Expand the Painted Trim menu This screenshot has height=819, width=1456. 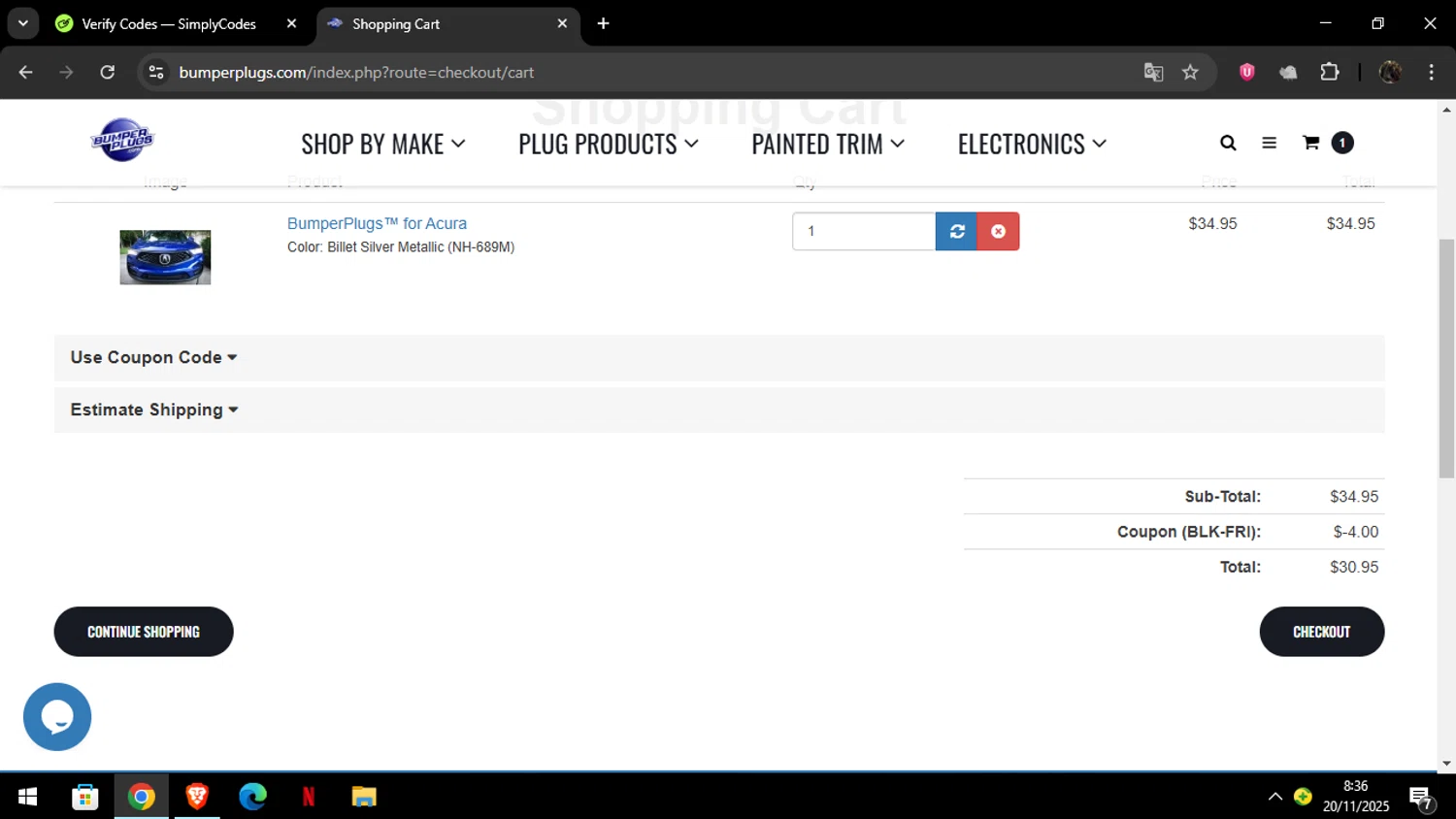[828, 144]
